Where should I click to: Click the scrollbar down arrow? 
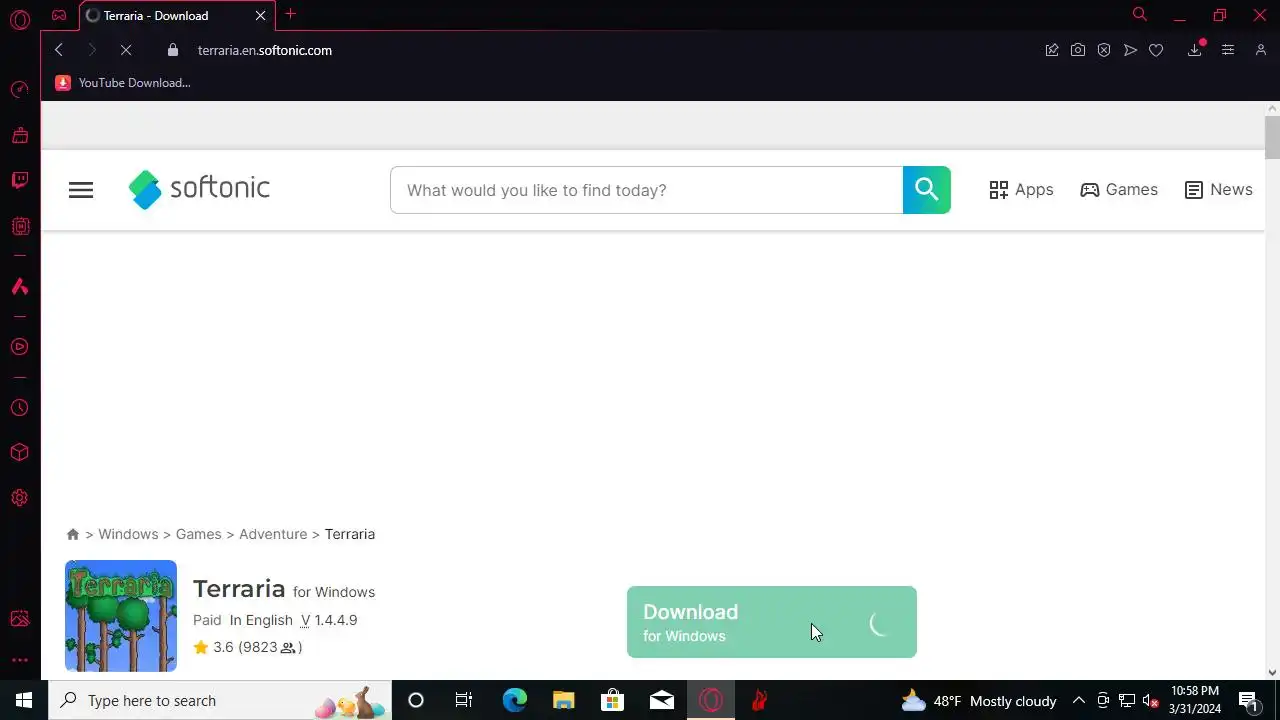click(1272, 672)
